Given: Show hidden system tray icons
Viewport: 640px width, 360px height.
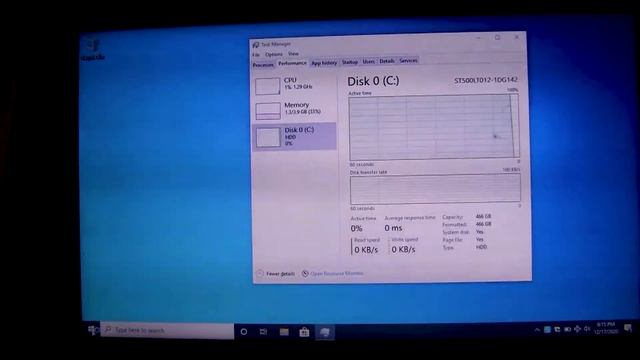Looking at the screenshot, I should 537,330.
